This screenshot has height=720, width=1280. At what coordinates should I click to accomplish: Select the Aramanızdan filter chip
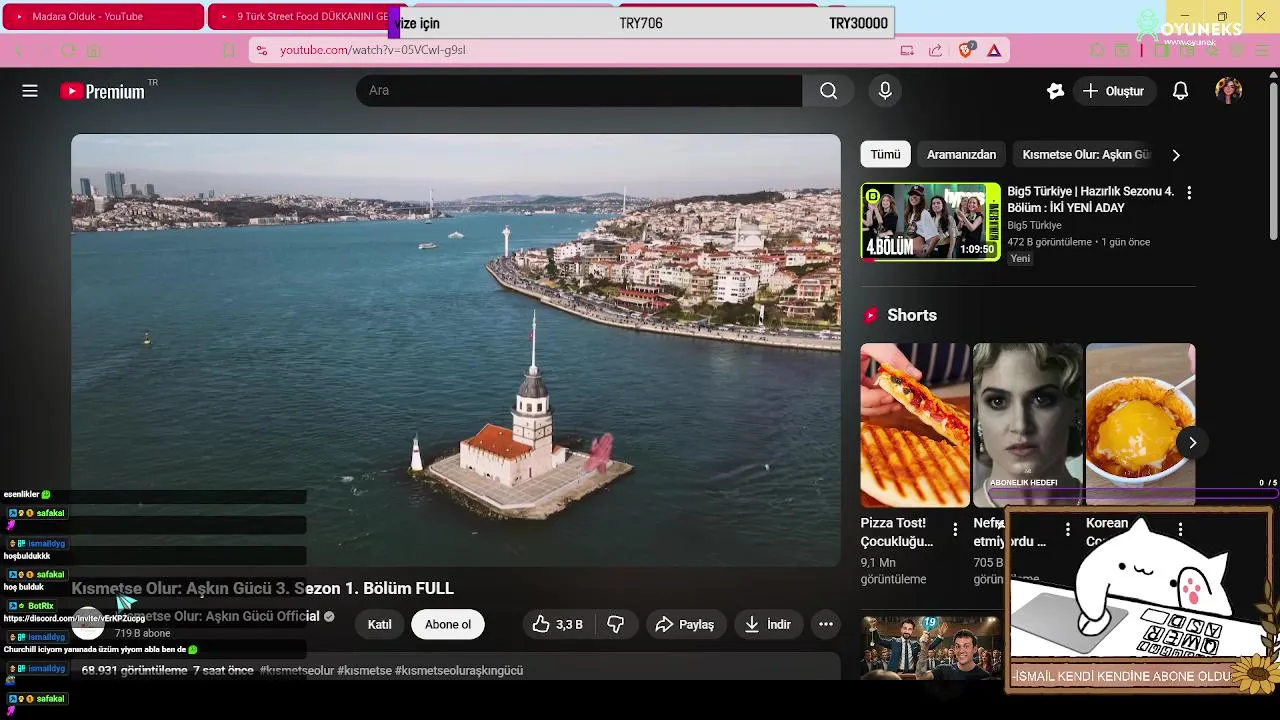(961, 154)
